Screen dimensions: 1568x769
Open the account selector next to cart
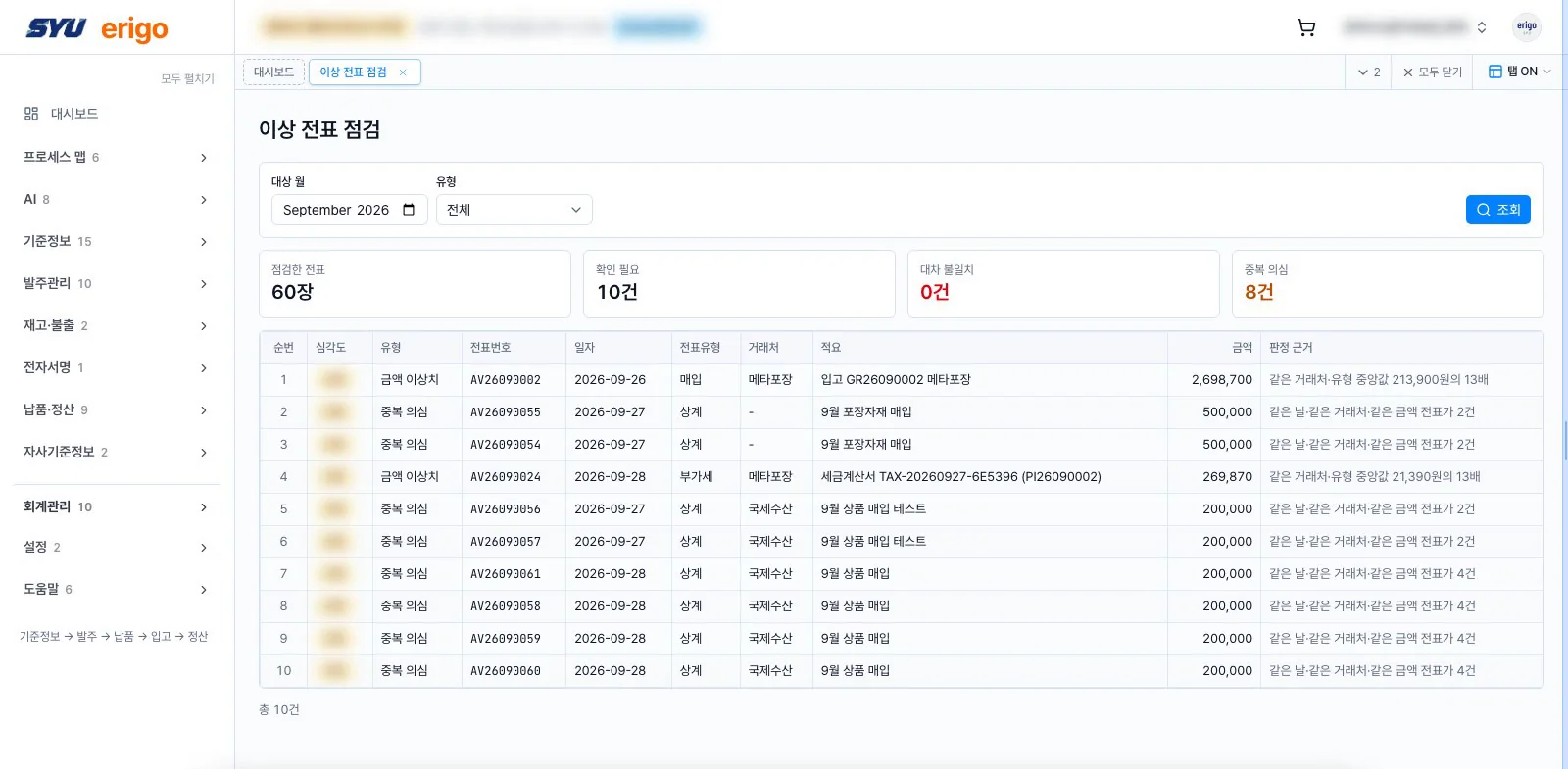click(1415, 27)
